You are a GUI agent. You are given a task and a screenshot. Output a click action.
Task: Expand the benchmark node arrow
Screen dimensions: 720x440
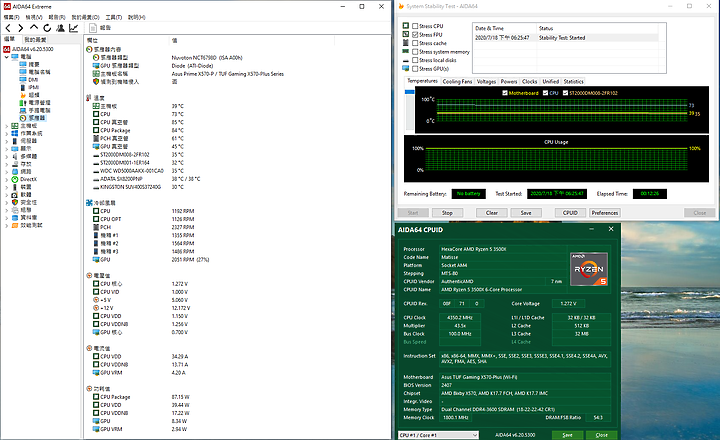pos(6,226)
